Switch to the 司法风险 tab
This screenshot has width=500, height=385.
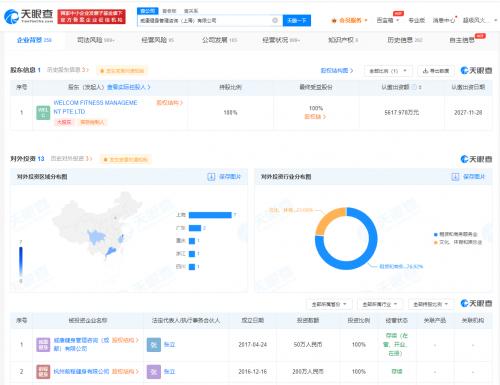96,40
